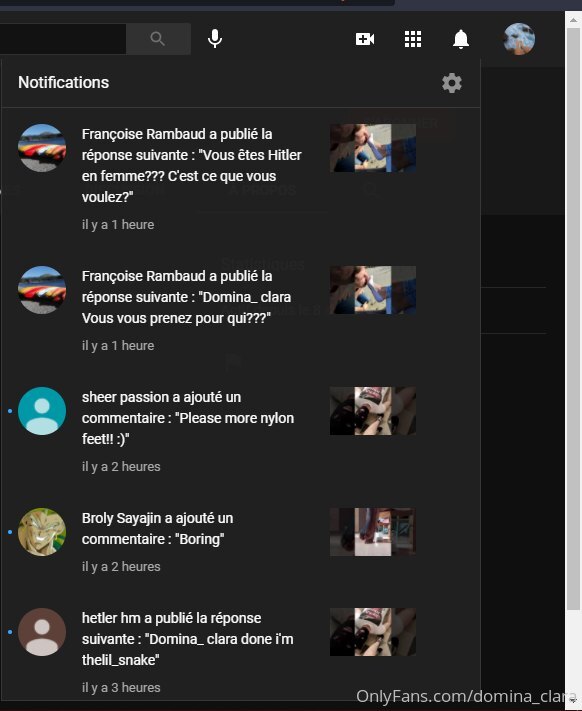582x711 pixels.
Task: Open Broly Sayajin's "Boring" comment notification
Action: coord(241,542)
